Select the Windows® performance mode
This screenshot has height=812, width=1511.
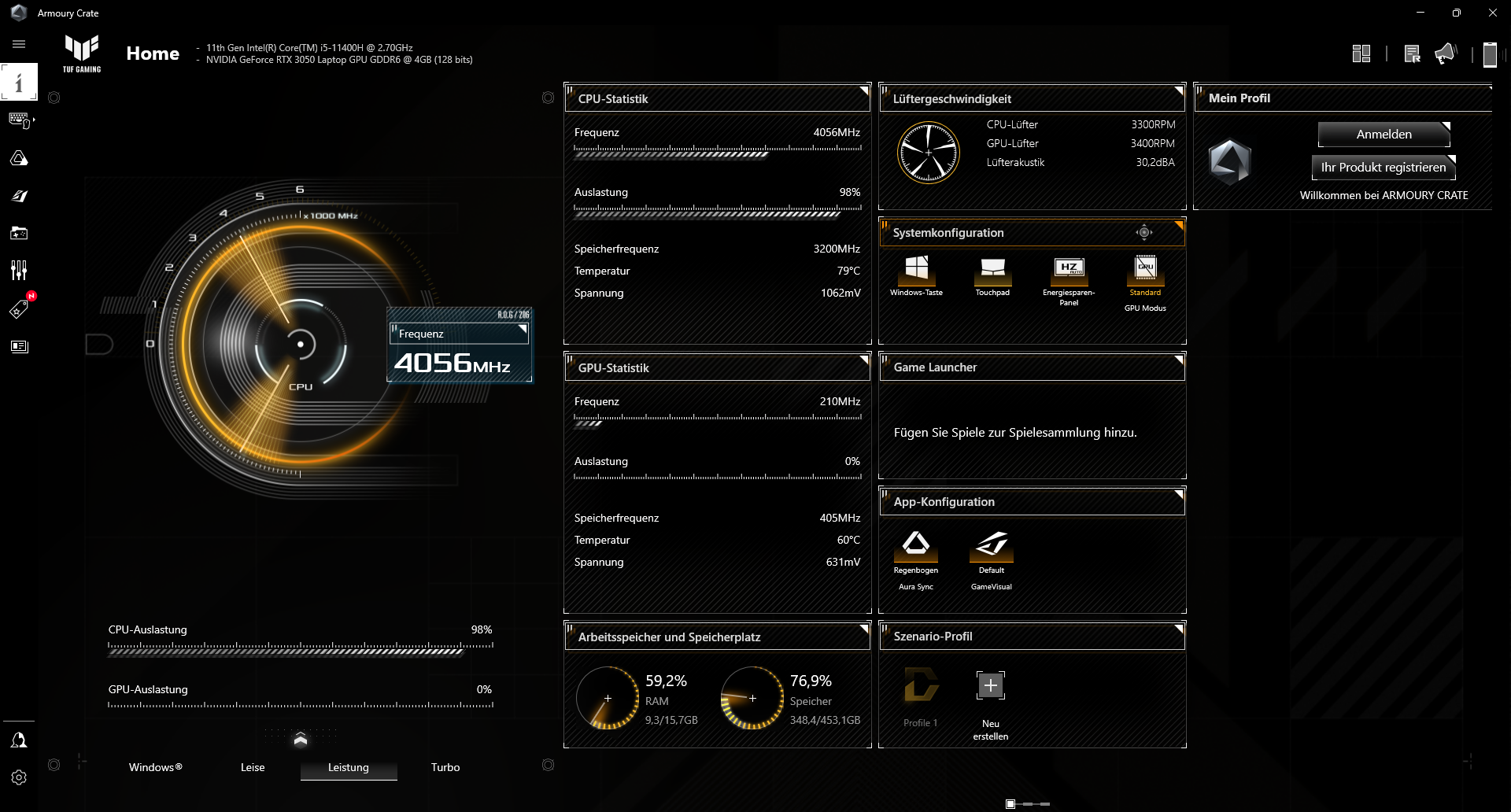coord(156,767)
